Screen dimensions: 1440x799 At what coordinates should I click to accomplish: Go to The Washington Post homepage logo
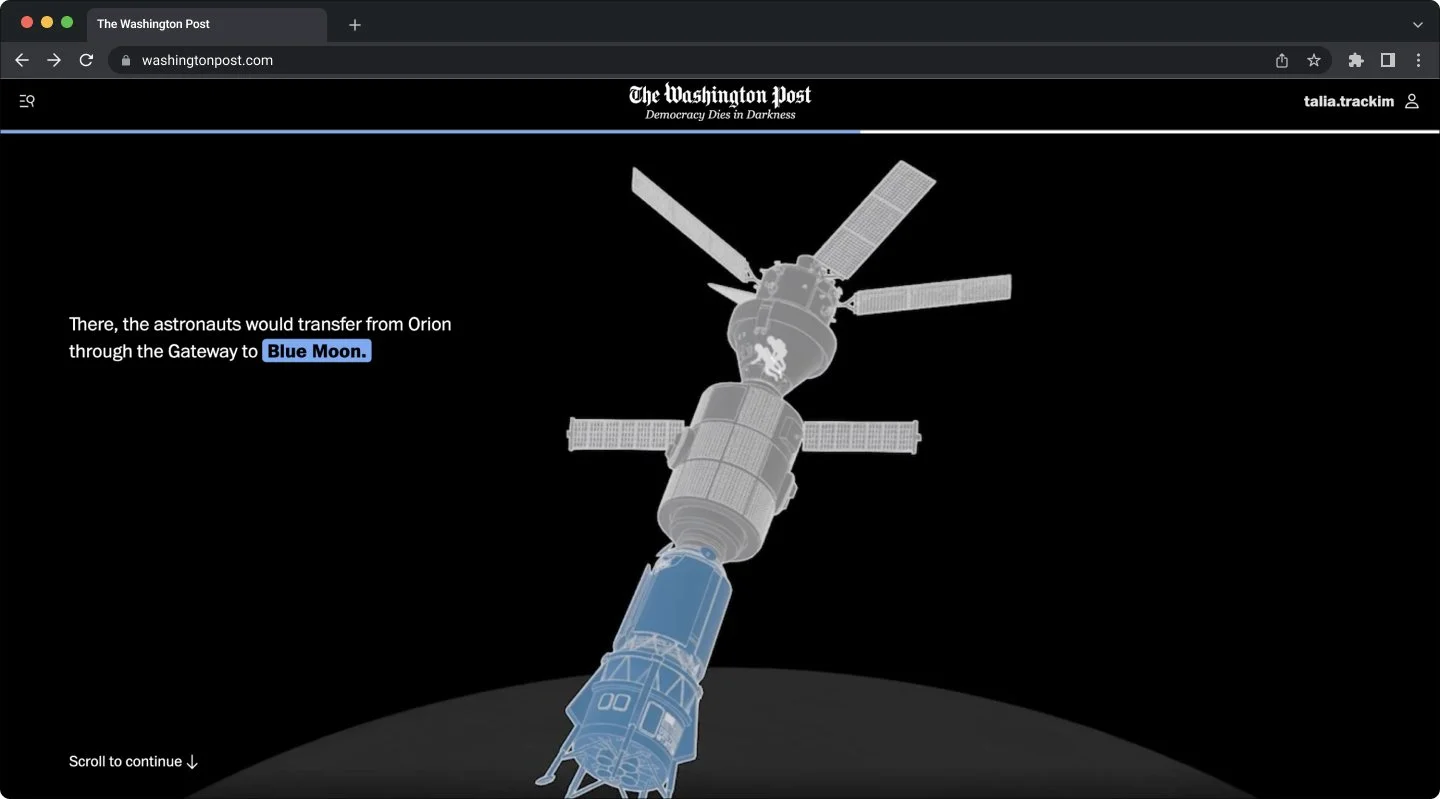(x=720, y=95)
